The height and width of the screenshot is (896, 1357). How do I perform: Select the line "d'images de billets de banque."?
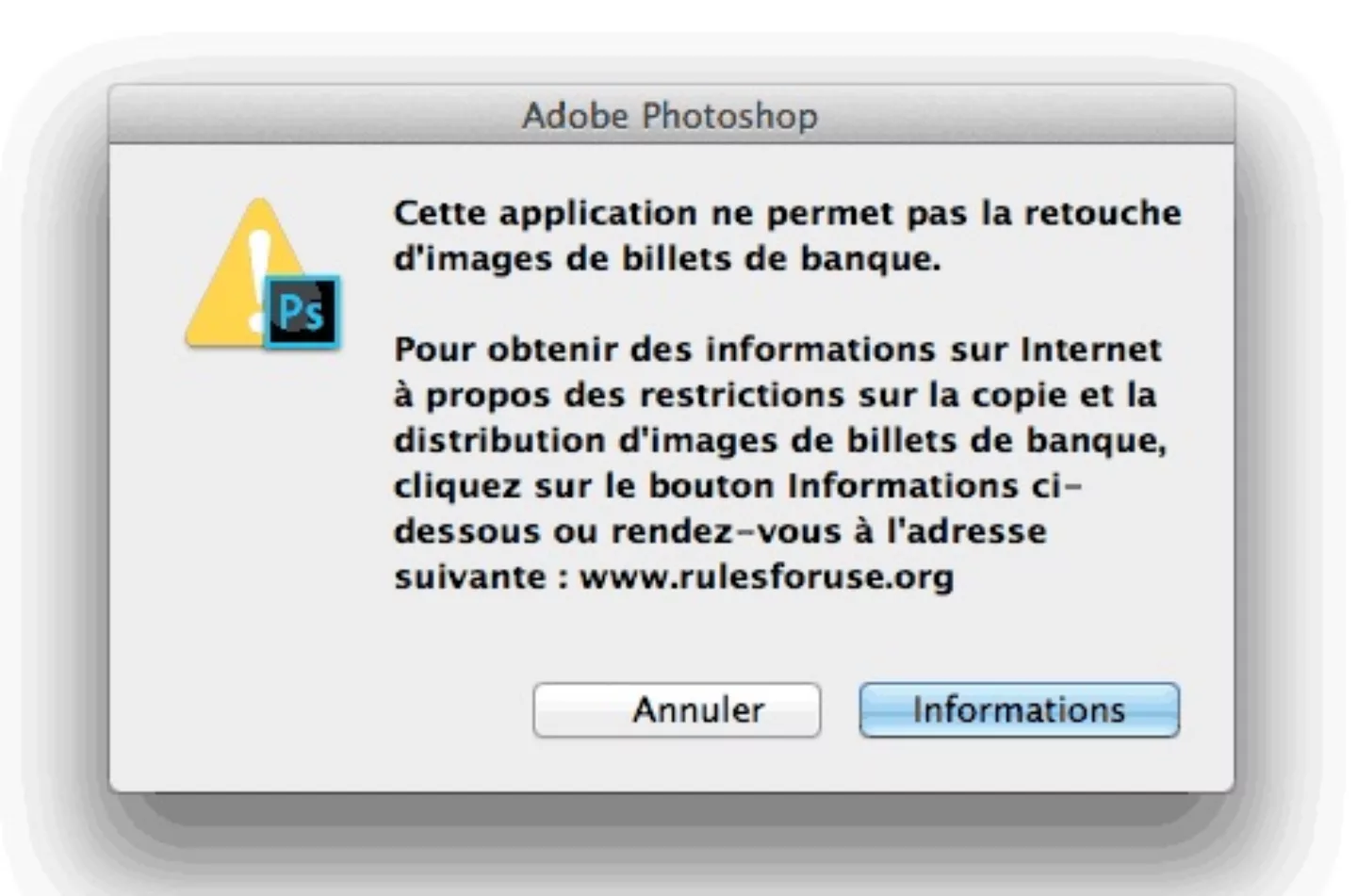(666, 259)
